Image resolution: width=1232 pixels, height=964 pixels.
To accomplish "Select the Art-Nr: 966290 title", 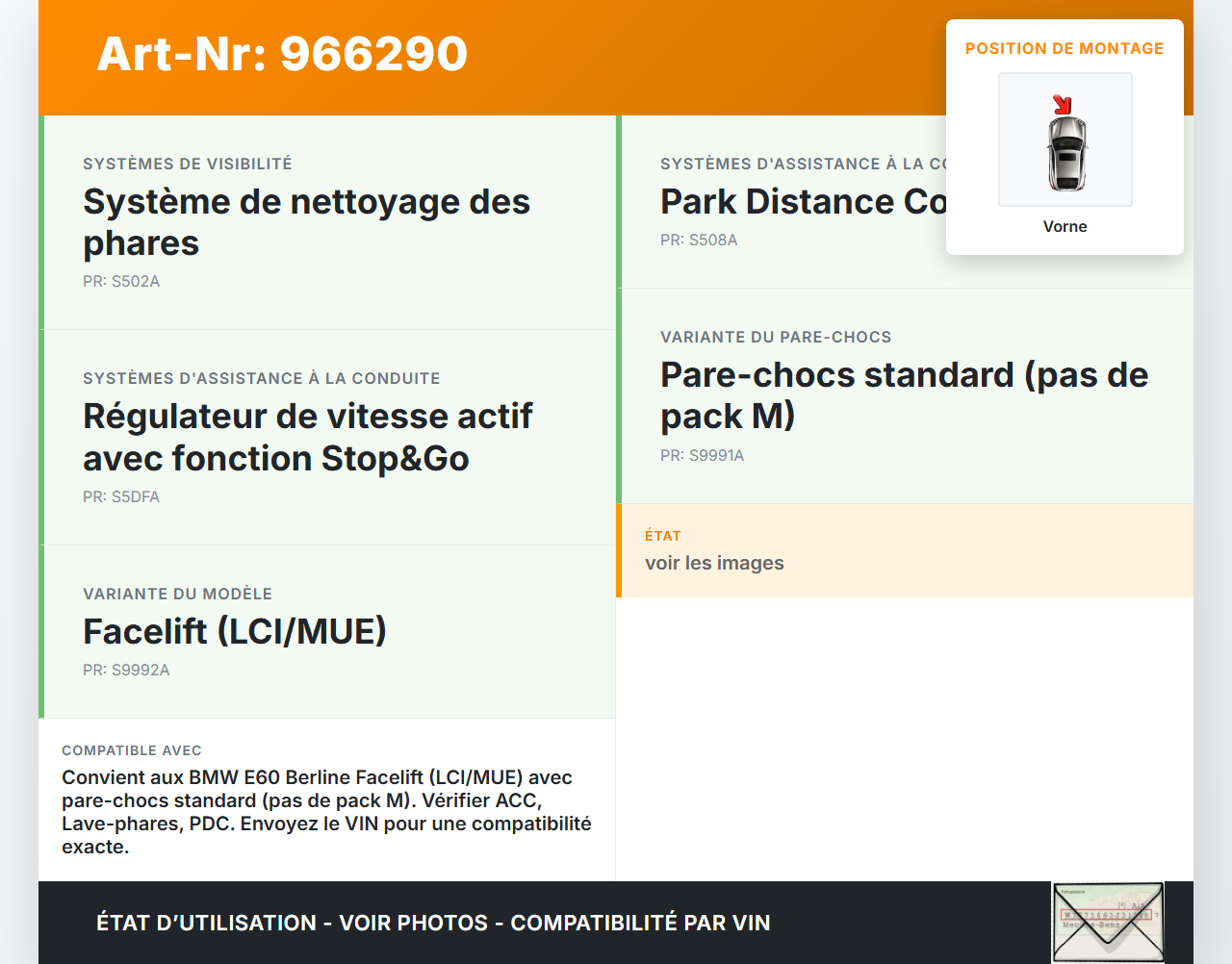I will 281,55.
